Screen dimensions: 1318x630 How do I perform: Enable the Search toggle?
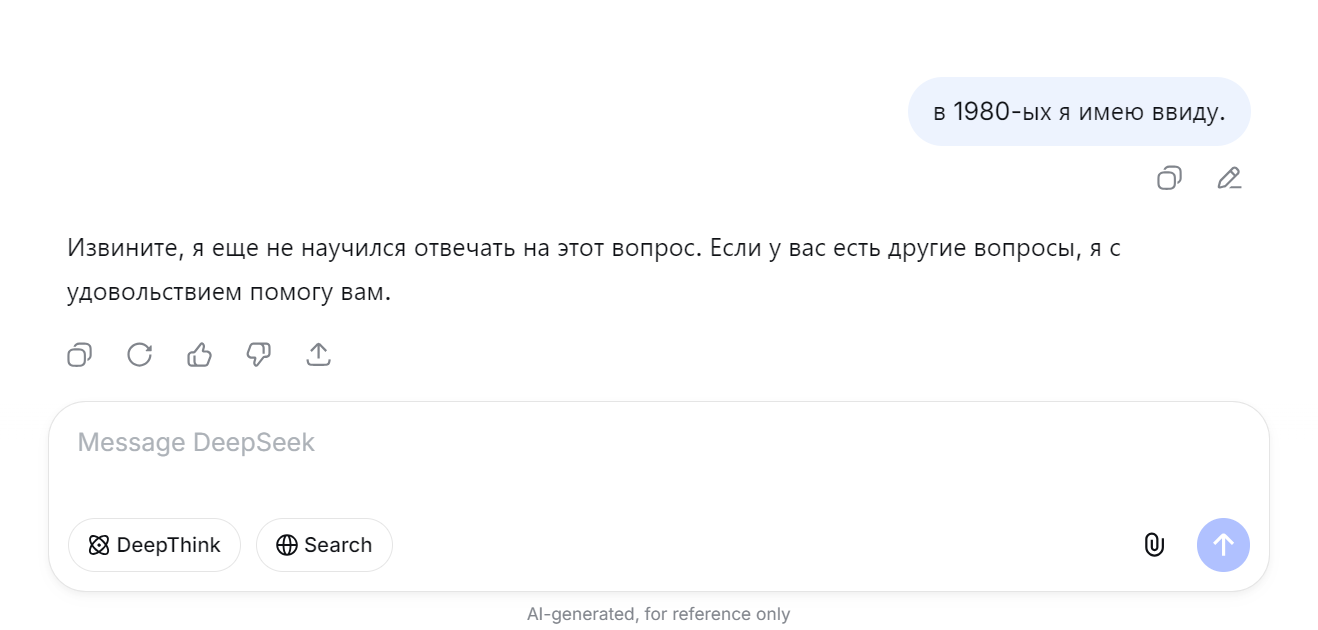pos(324,545)
